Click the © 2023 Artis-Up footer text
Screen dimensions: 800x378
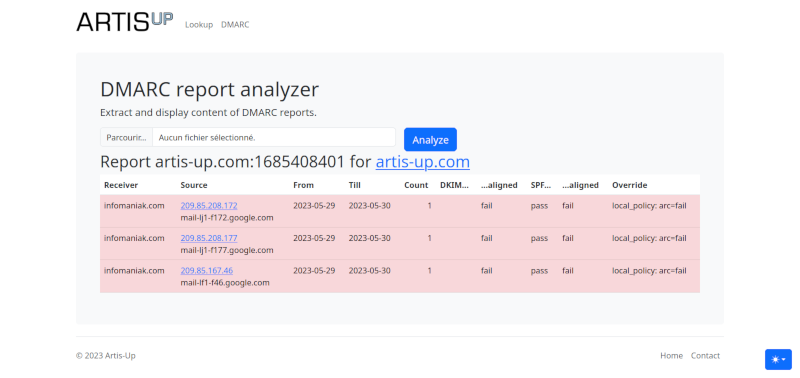pos(106,356)
